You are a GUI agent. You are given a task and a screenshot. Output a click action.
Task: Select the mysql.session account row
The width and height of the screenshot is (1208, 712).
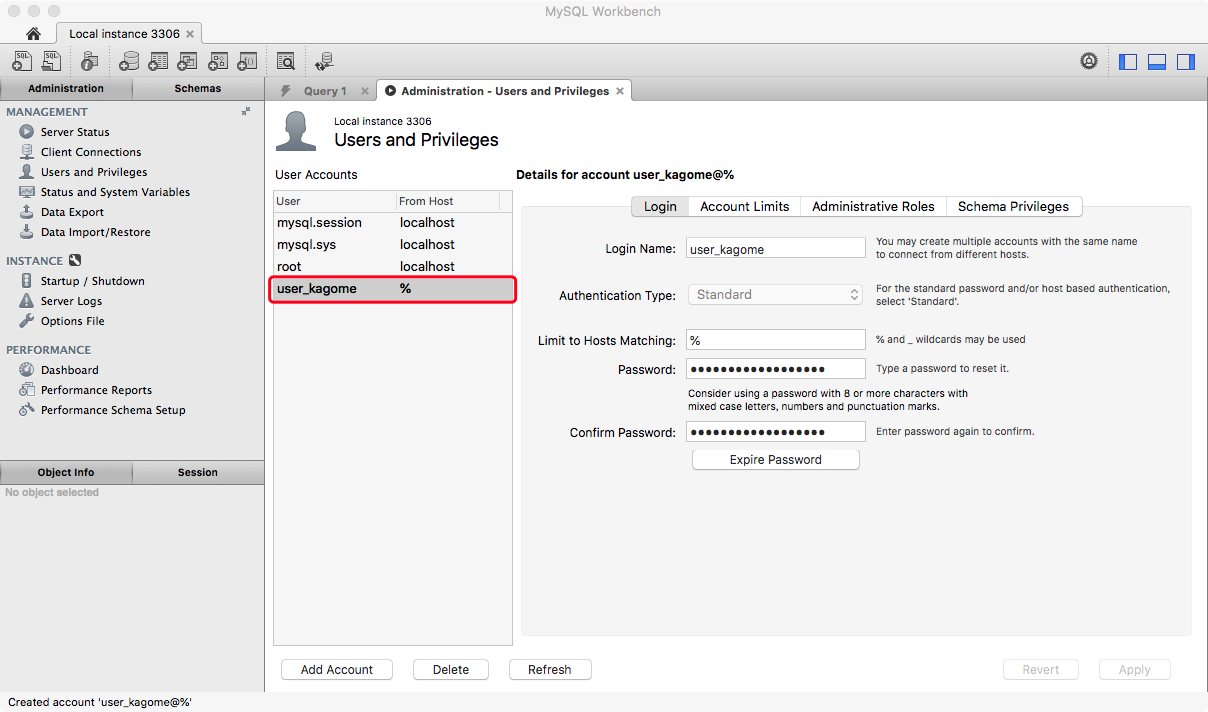pyautogui.click(x=393, y=223)
